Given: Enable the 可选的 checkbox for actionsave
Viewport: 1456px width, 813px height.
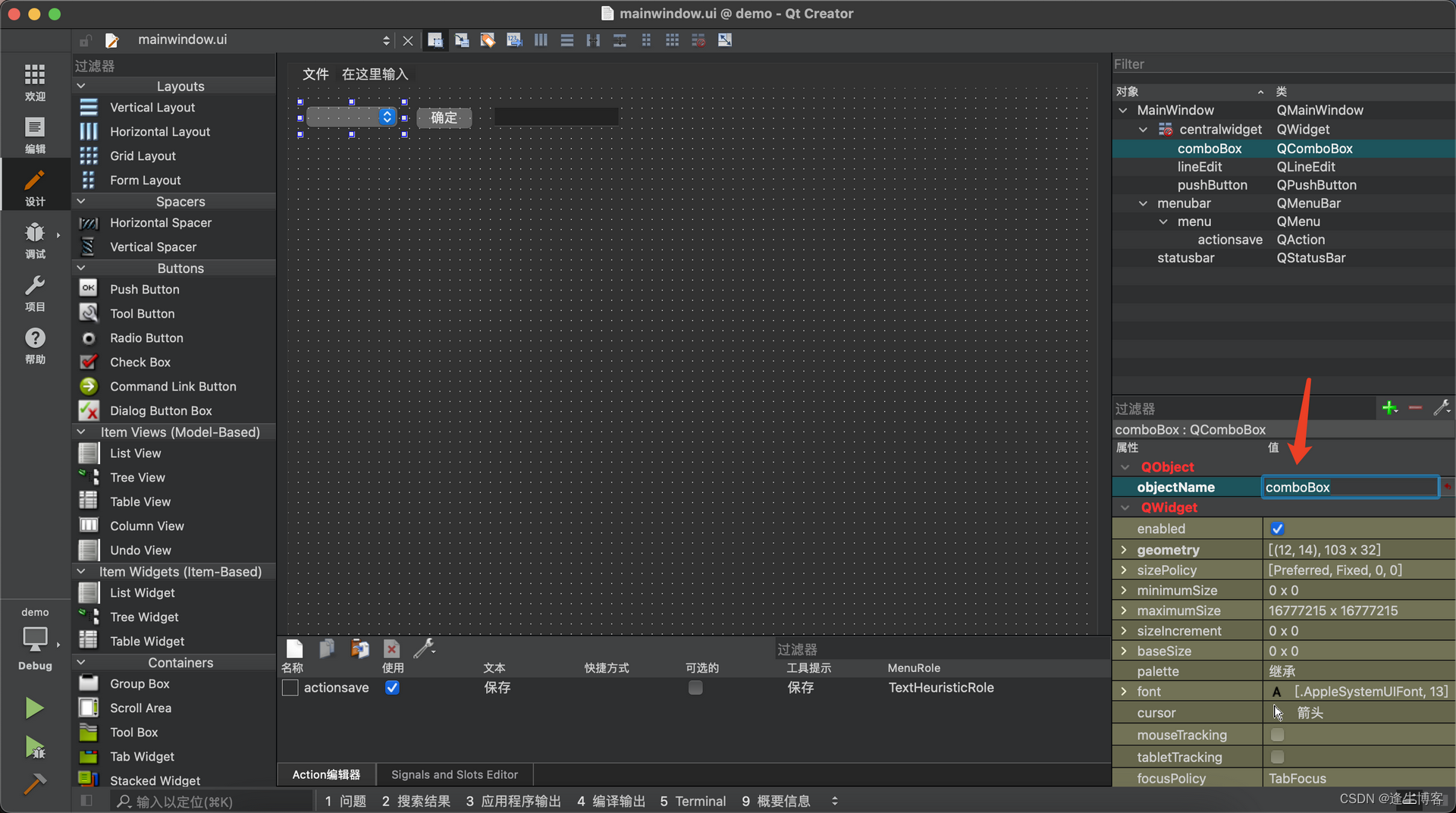Looking at the screenshot, I should tap(695, 688).
